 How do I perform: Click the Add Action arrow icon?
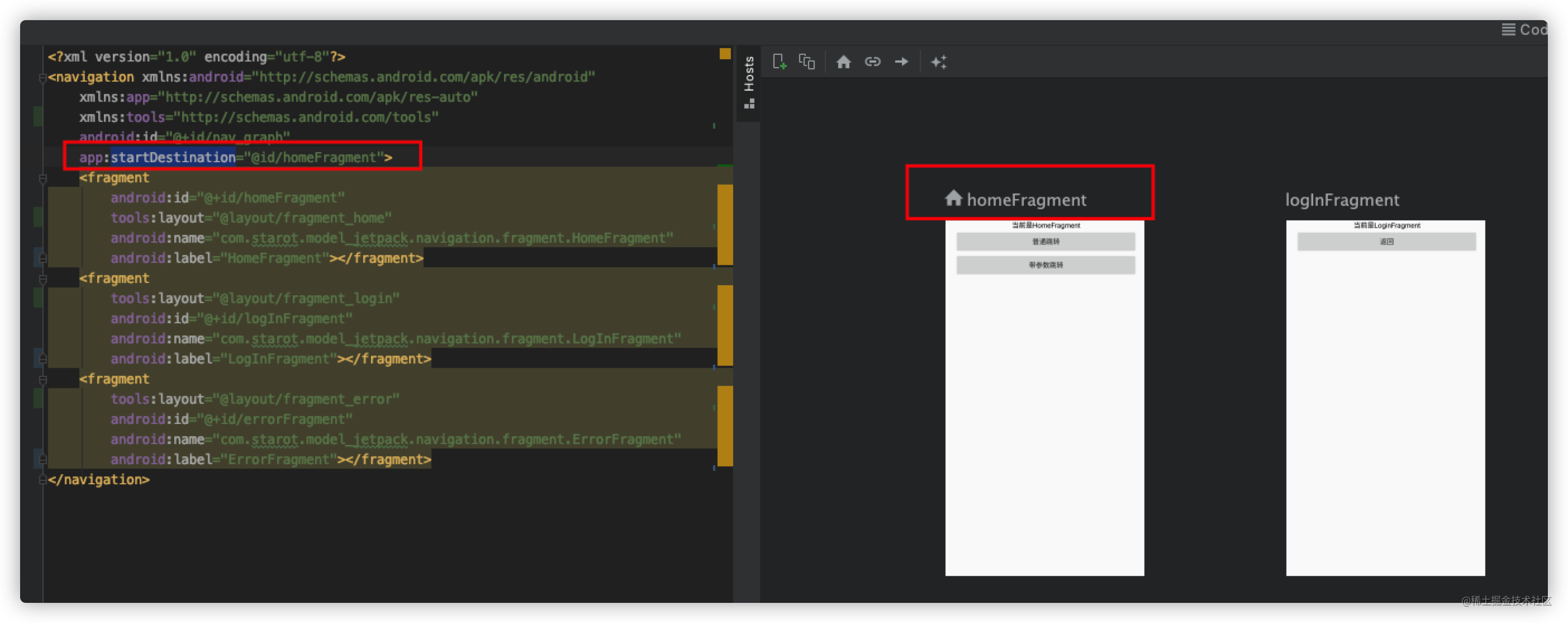901,62
